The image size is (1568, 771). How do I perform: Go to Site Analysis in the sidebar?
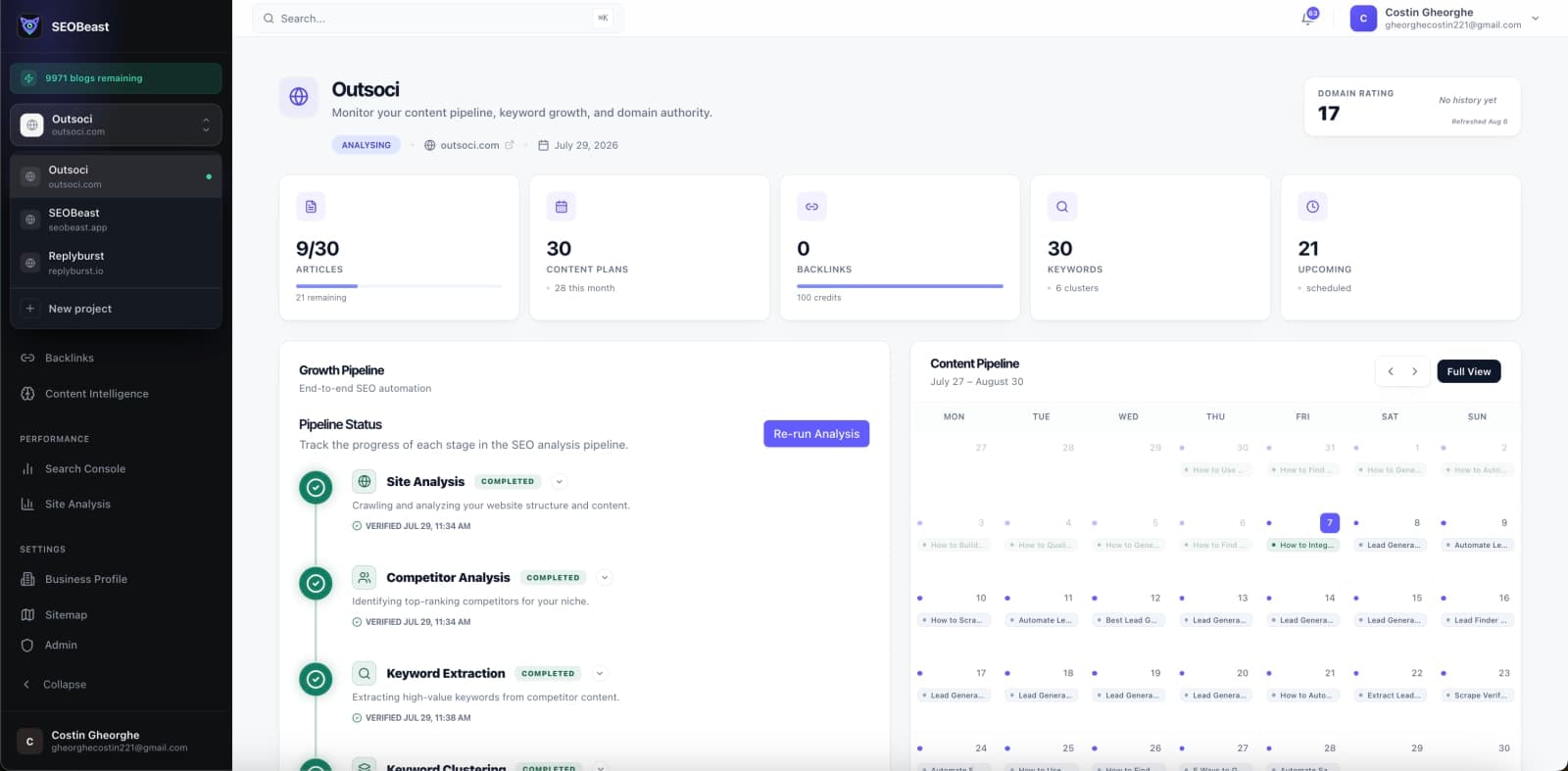[x=77, y=505]
